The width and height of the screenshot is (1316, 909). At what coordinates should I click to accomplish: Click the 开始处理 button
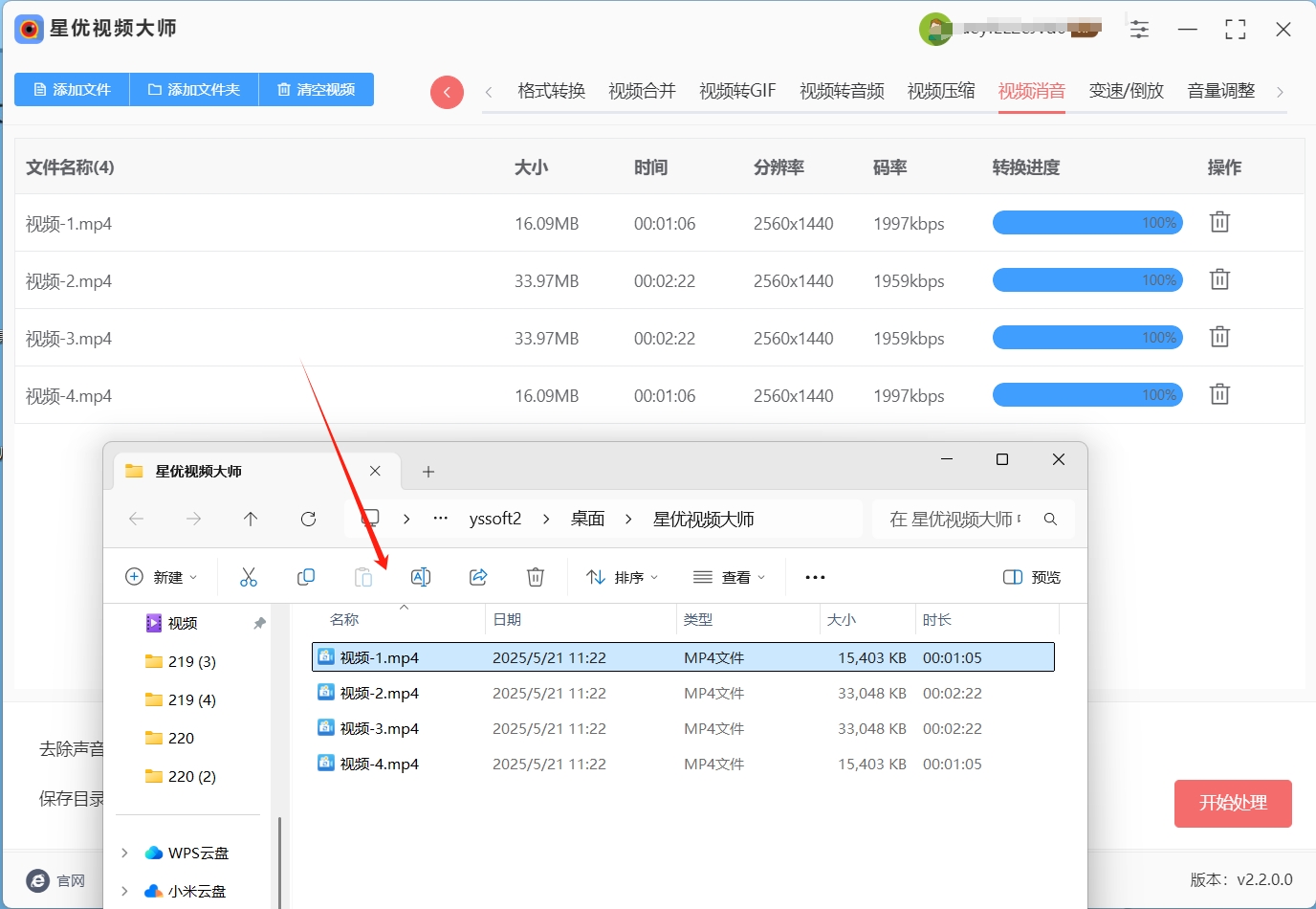coord(1233,803)
